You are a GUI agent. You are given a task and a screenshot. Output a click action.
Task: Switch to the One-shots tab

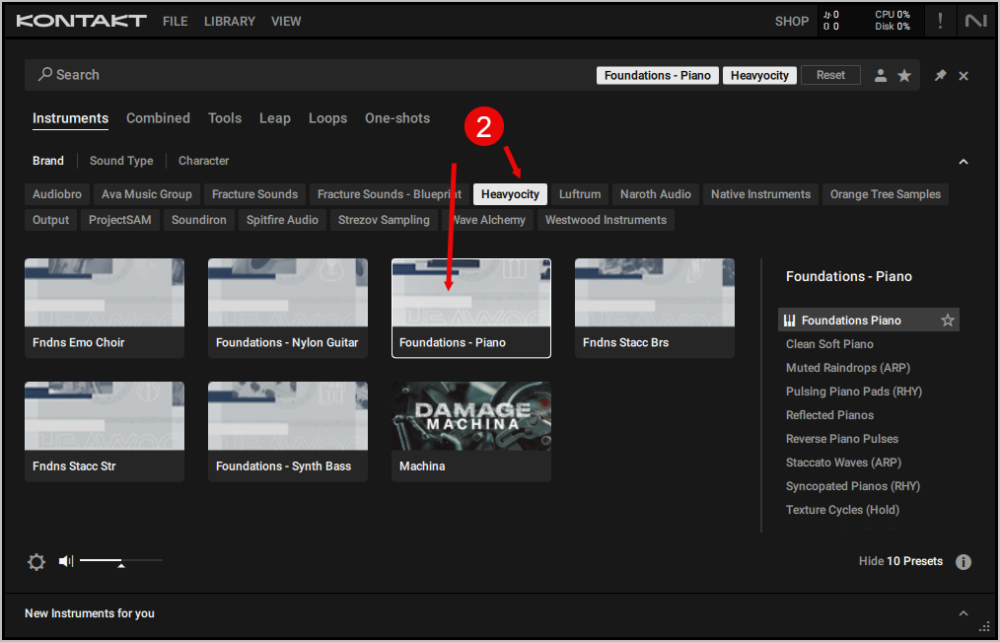click(397, 118)
